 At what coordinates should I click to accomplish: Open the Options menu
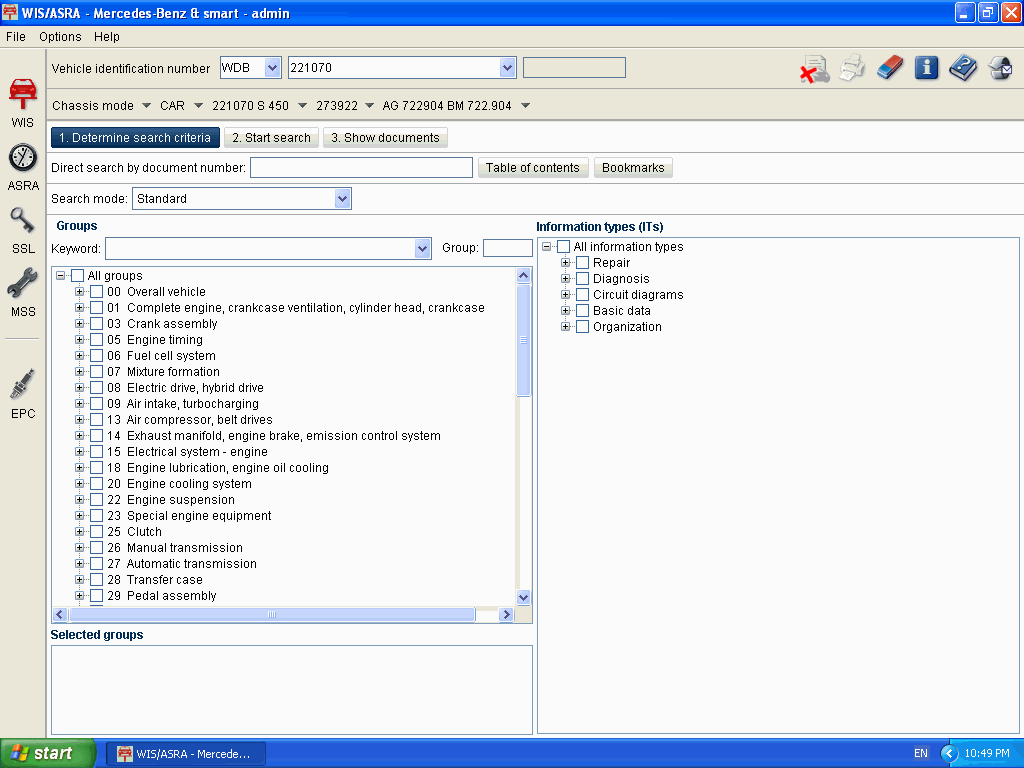pyautogui.click(x=60, y=37)
